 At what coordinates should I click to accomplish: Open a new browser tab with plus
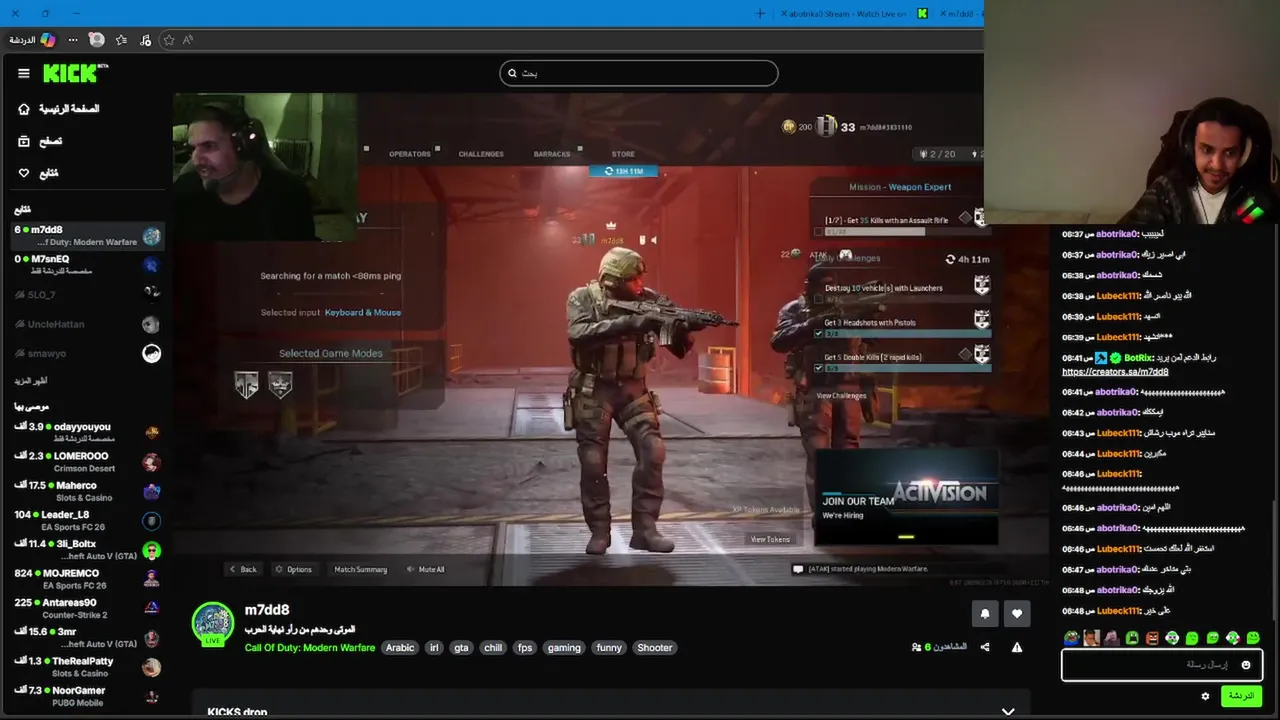(x=760, y=13)
